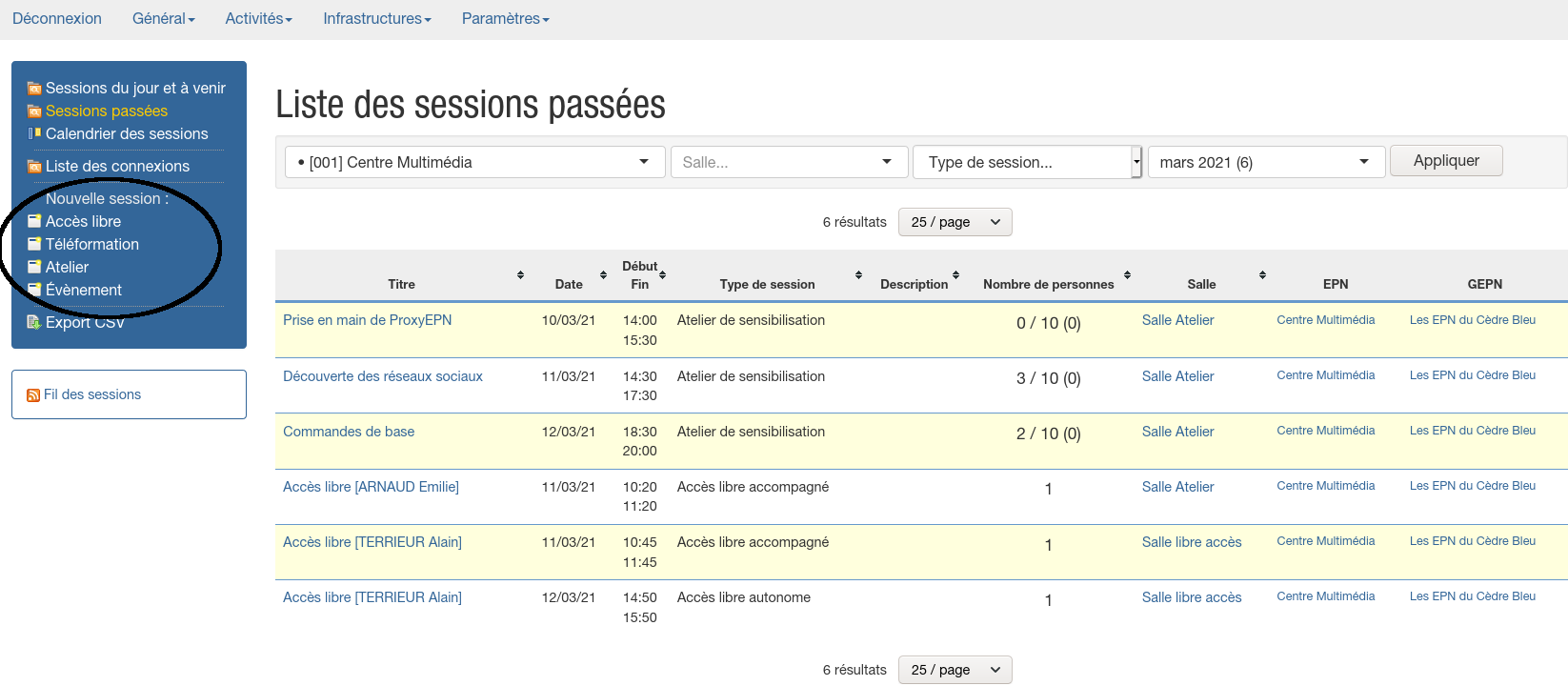Open the Infrastructures menu
The width and height of the screenshot is (1568, 686).
pos(376,19)
